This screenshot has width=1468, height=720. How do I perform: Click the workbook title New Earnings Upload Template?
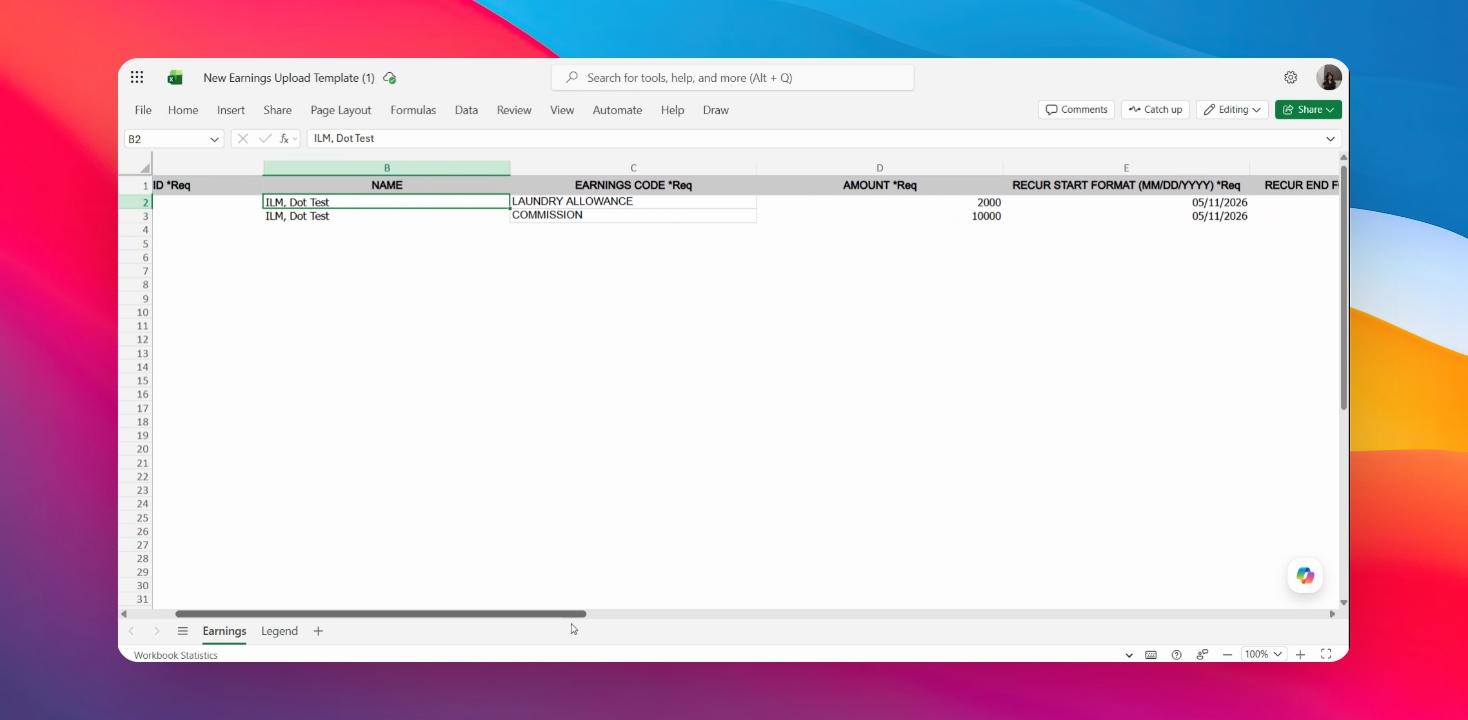(289, 77)
